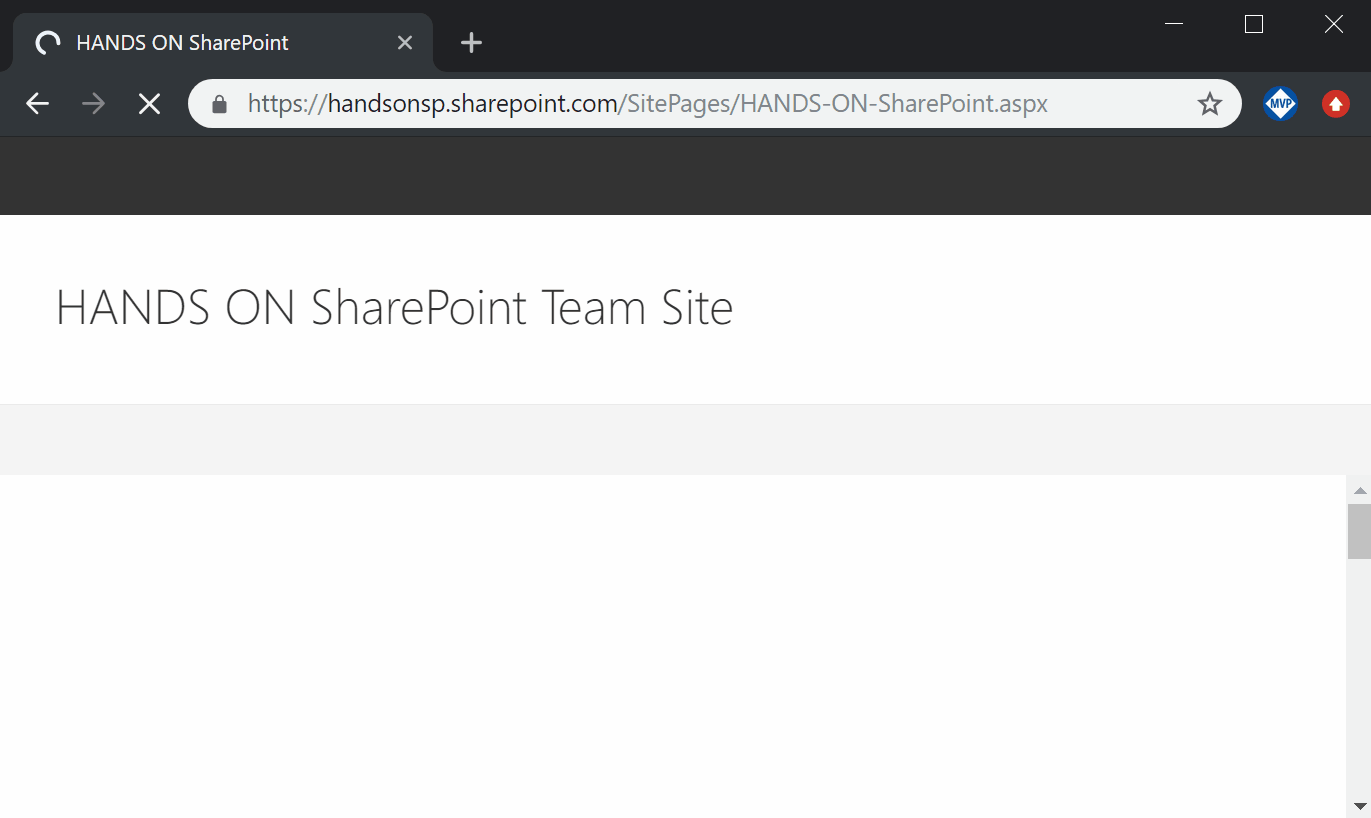This screenshot has width=1371, height=818.
Task: Stop the page loading with the X button
Action: tap(149, 104)
